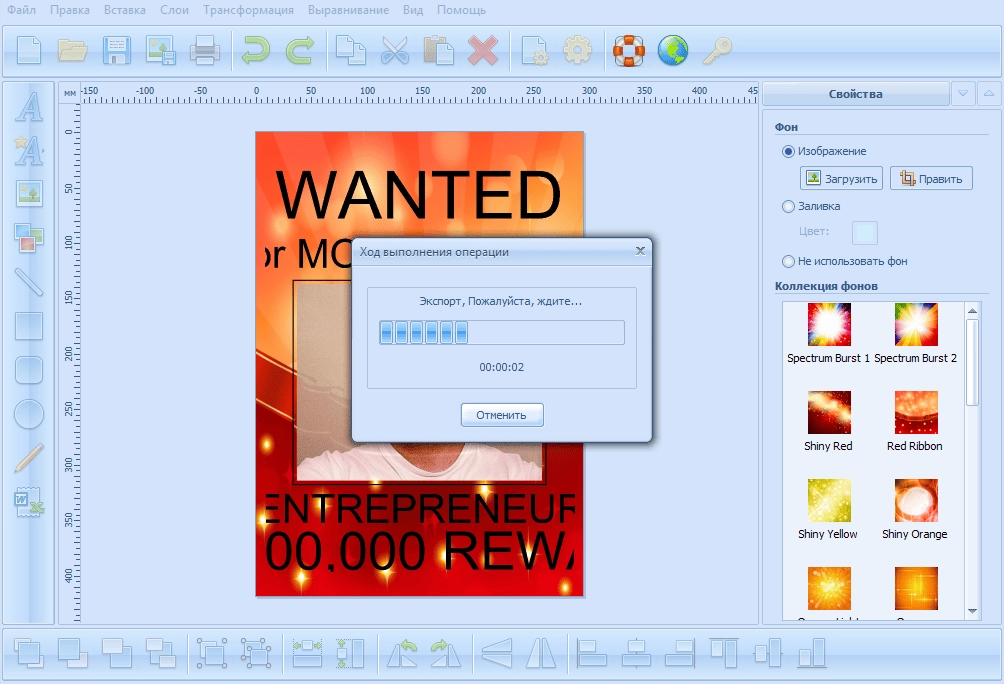Choose the Shiny Red background
Screen dimensions: 1004x684
click(829, 421)
